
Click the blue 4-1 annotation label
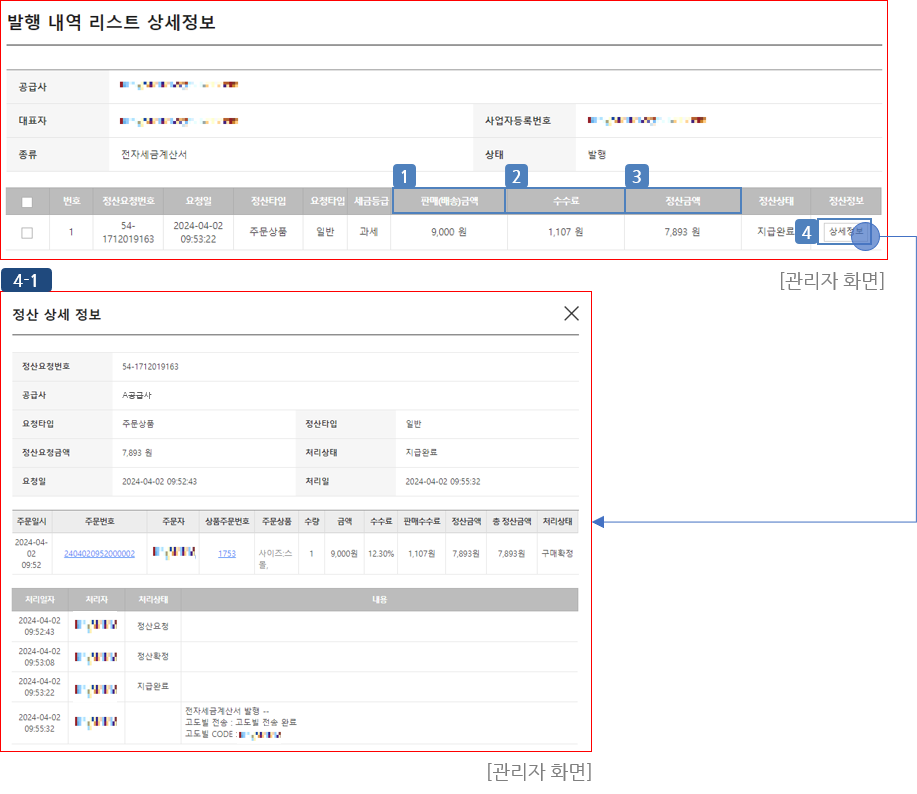coord(26,280)
